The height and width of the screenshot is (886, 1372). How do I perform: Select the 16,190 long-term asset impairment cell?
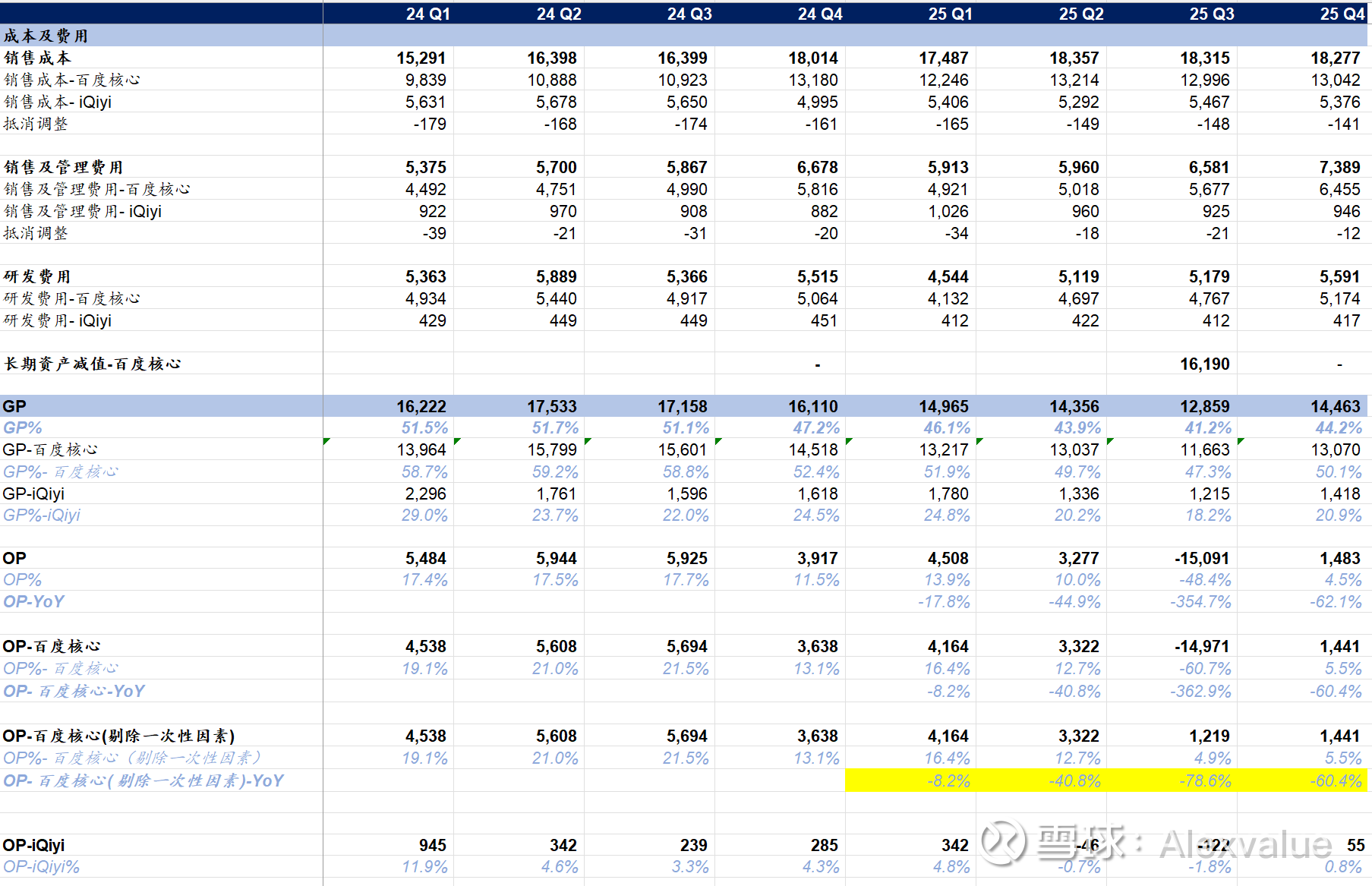coord(1204,364)
